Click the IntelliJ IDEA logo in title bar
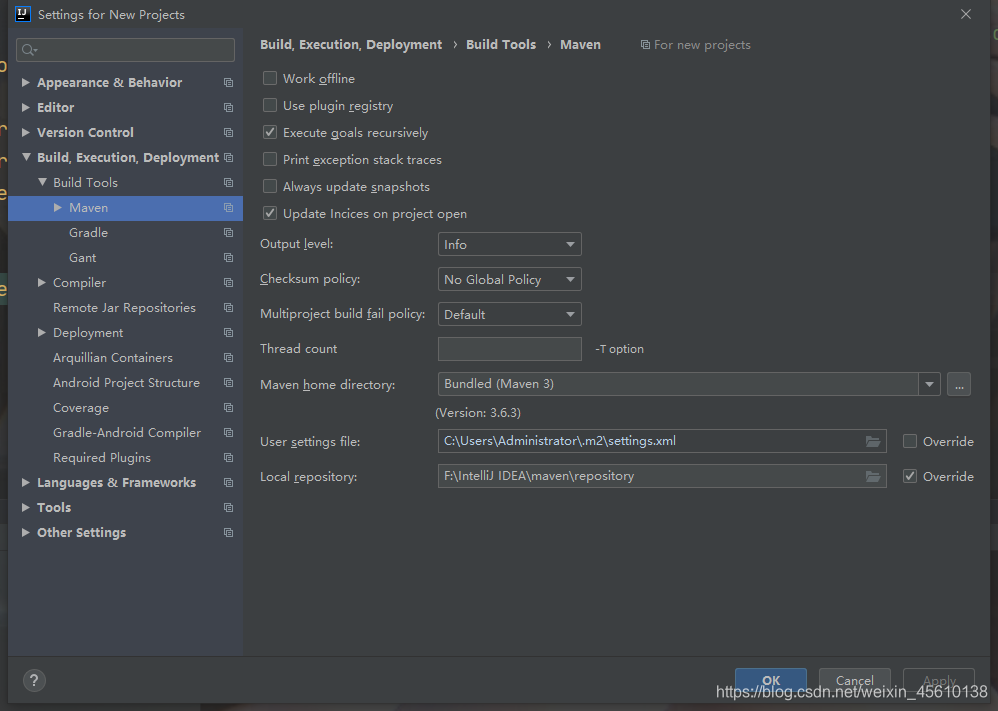This screenshot has height=711, width=998. pos(22,14)
